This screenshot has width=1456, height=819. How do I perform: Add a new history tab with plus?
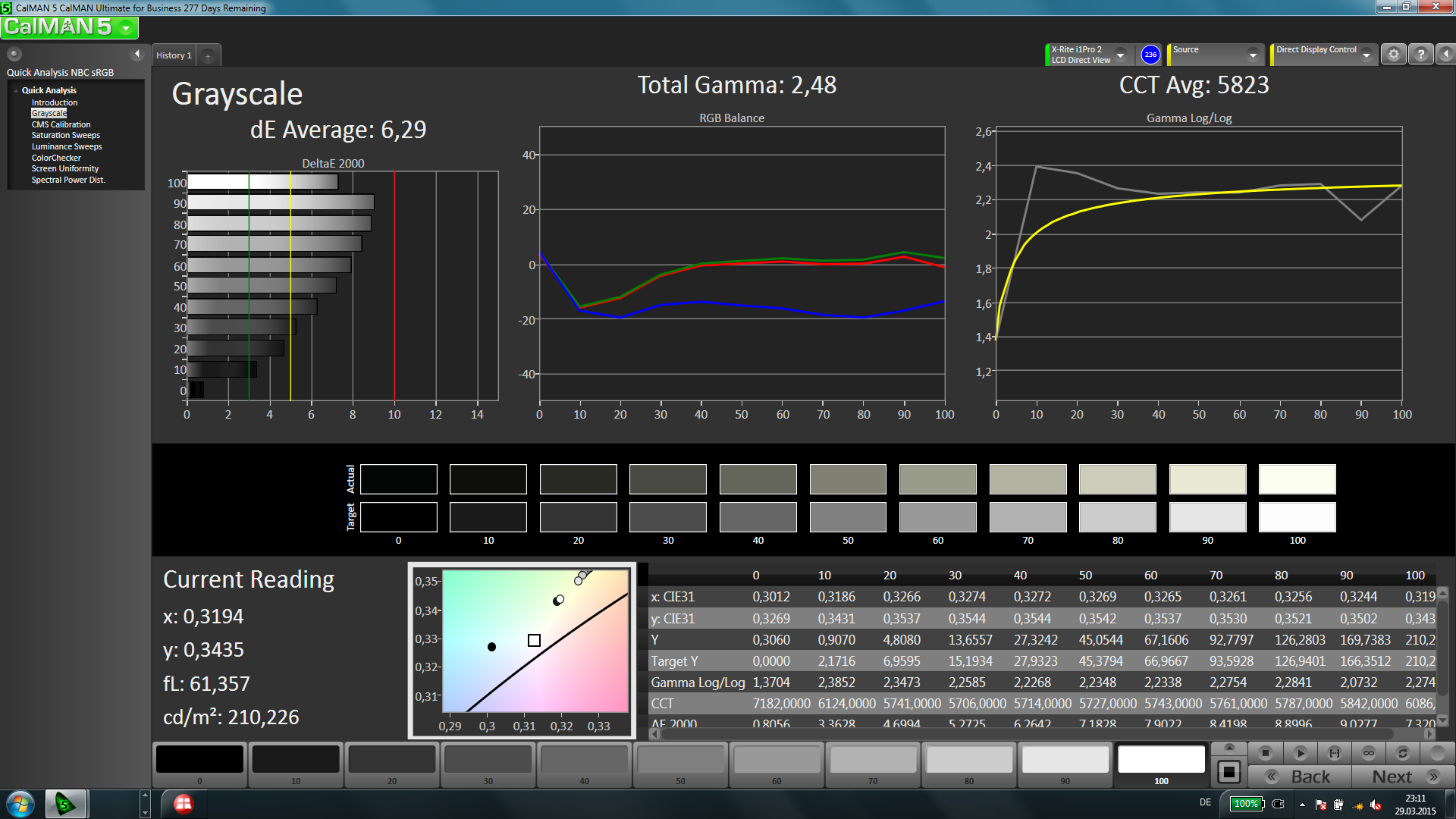[x=208, y=55]
